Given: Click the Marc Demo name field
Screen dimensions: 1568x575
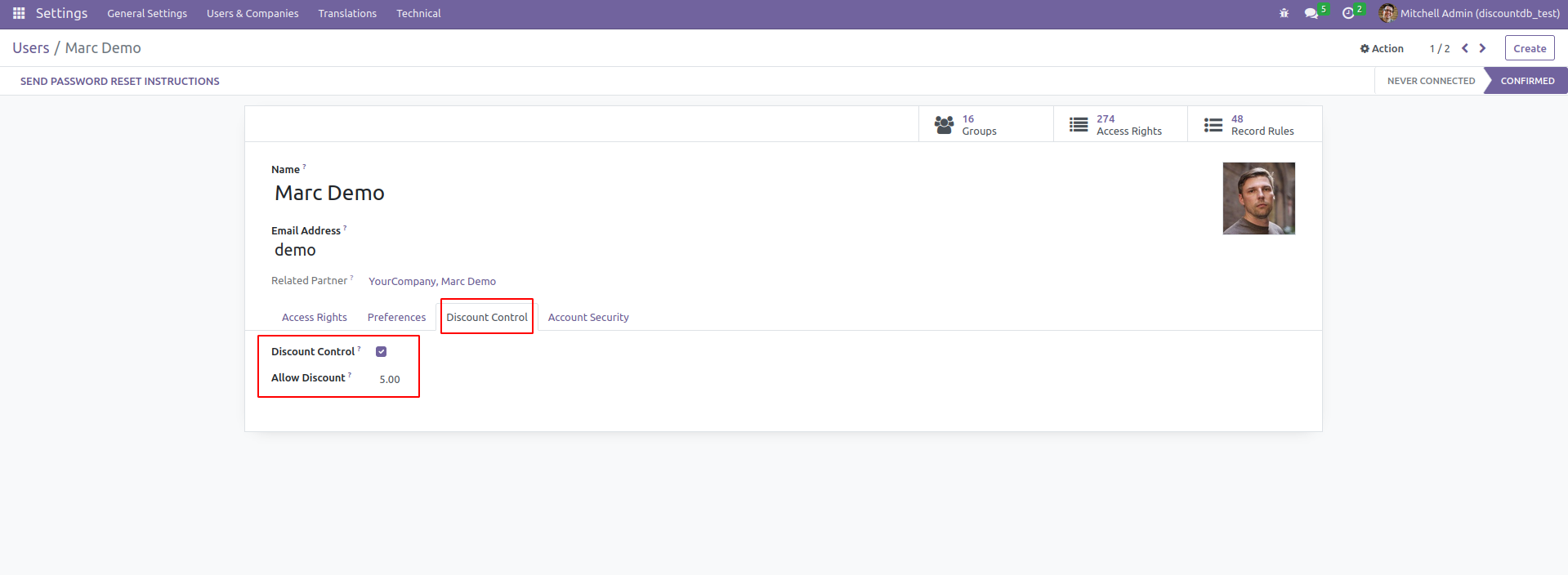Looking at the screenshot, I should pos(329,193).
